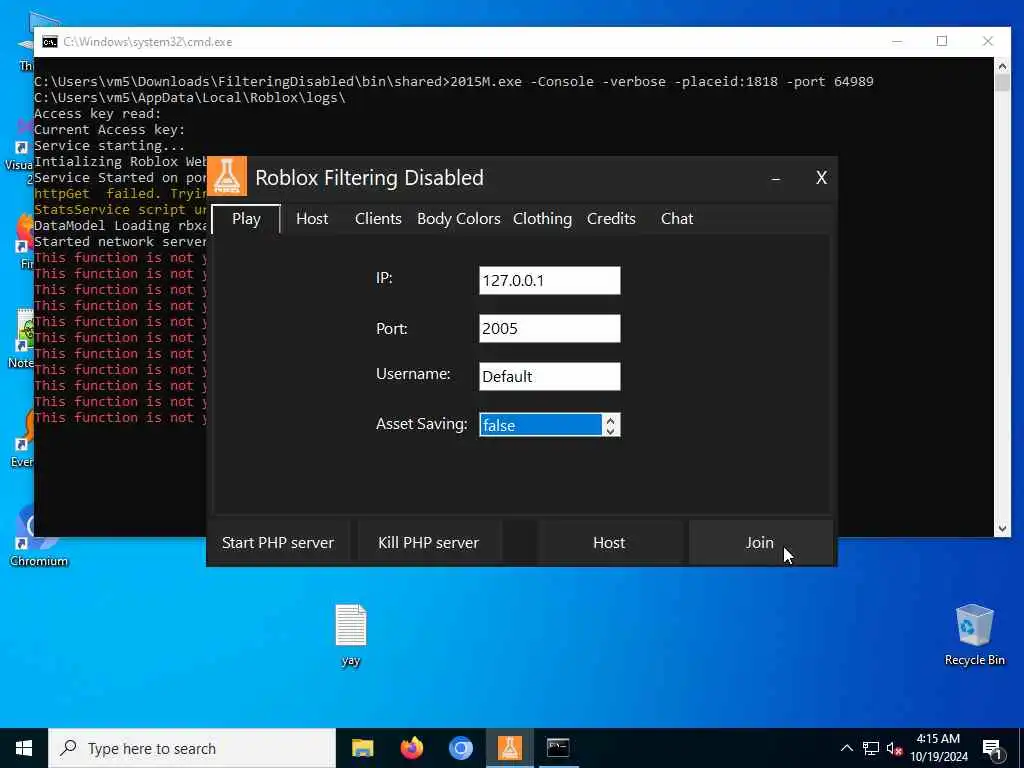1024x768 pixels.
Task: Click the Roblox Filtering Disabled flask logo
Action: click(x=227, y=176)
